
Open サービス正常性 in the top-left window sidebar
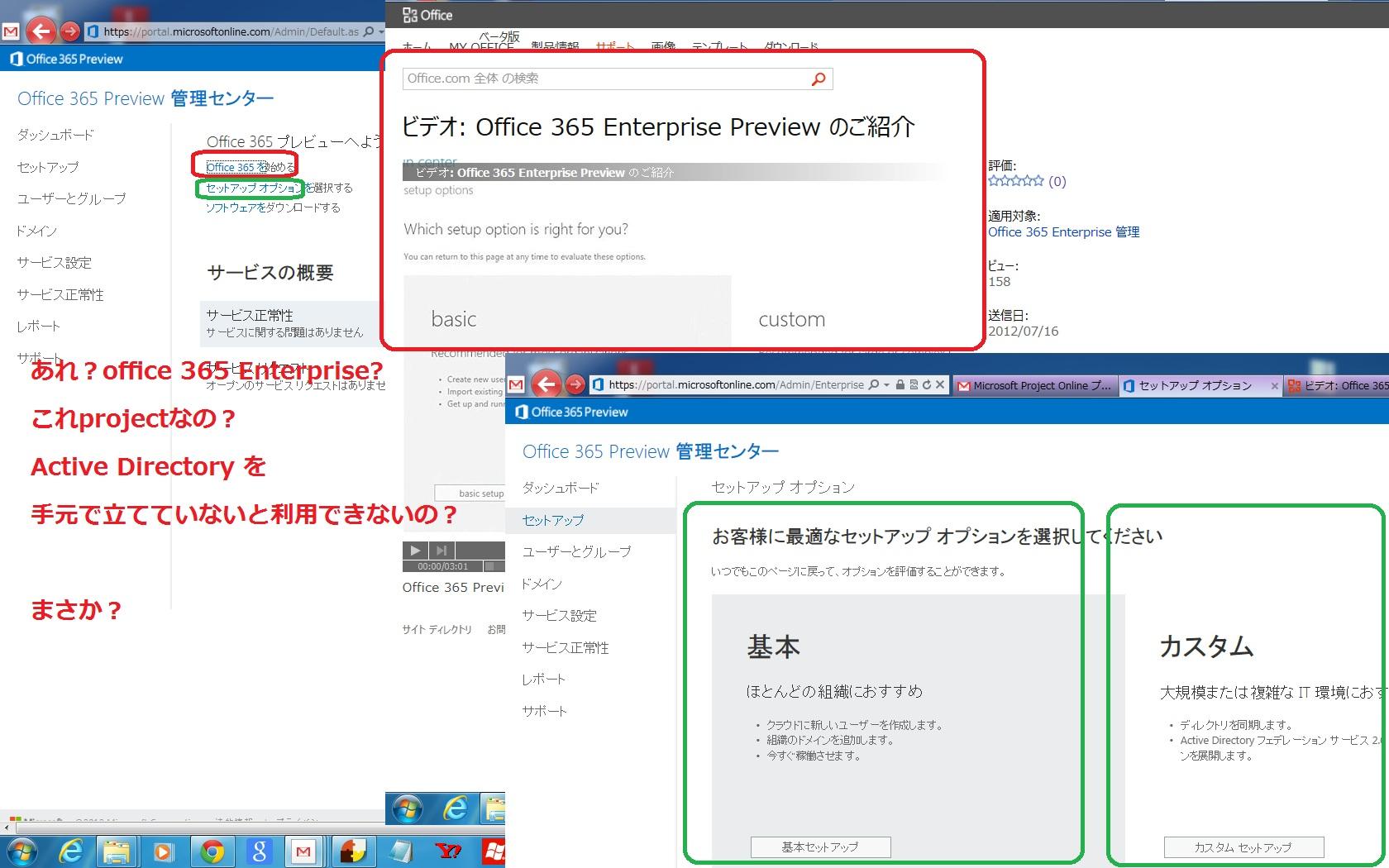pyautogui.click(x=60, y=294)
